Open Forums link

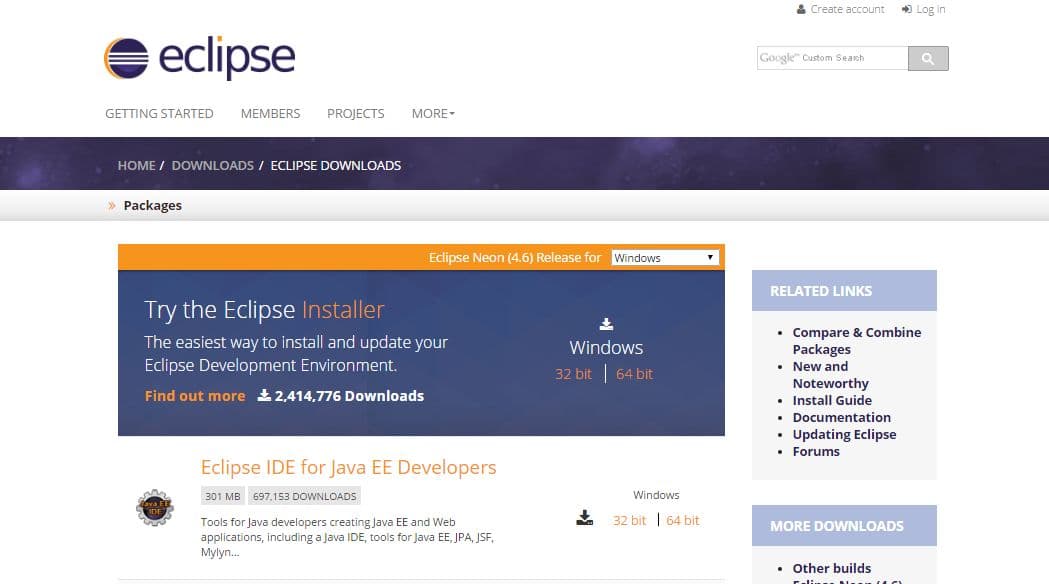pyautogui.click(x=816, y=452)
